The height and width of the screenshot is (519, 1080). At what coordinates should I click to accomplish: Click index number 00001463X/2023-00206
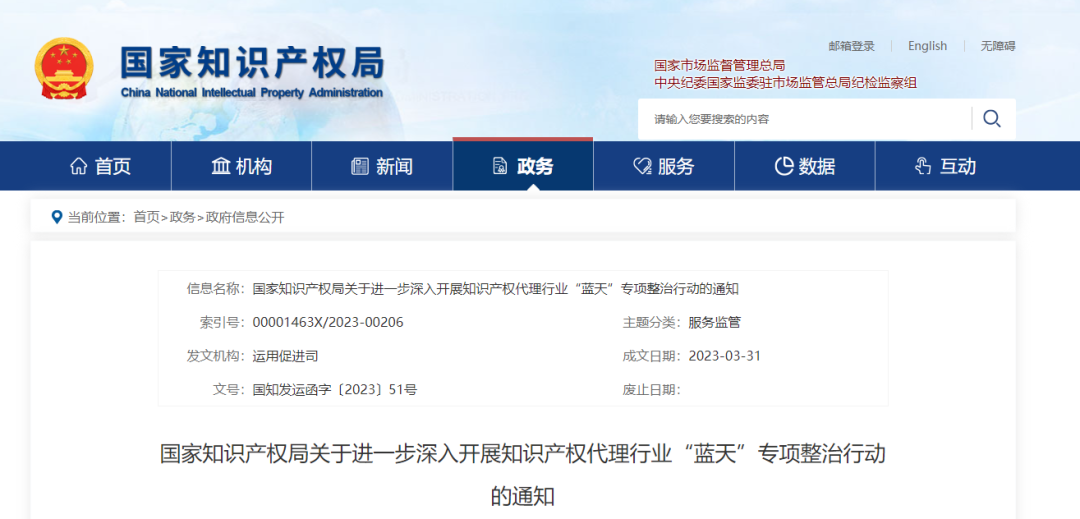[x=328, y=322]
